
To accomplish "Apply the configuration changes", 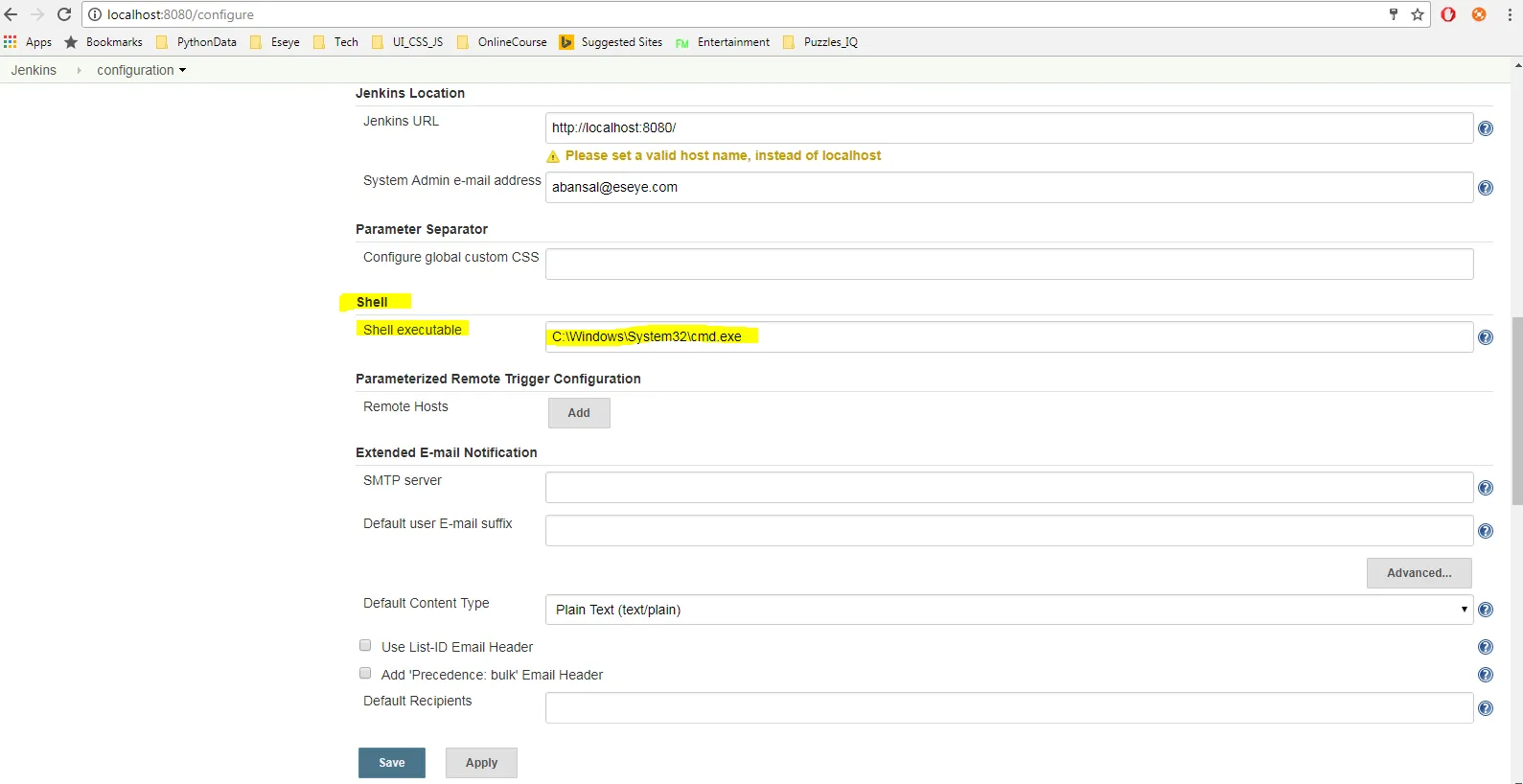I will [x=481, y=763].
